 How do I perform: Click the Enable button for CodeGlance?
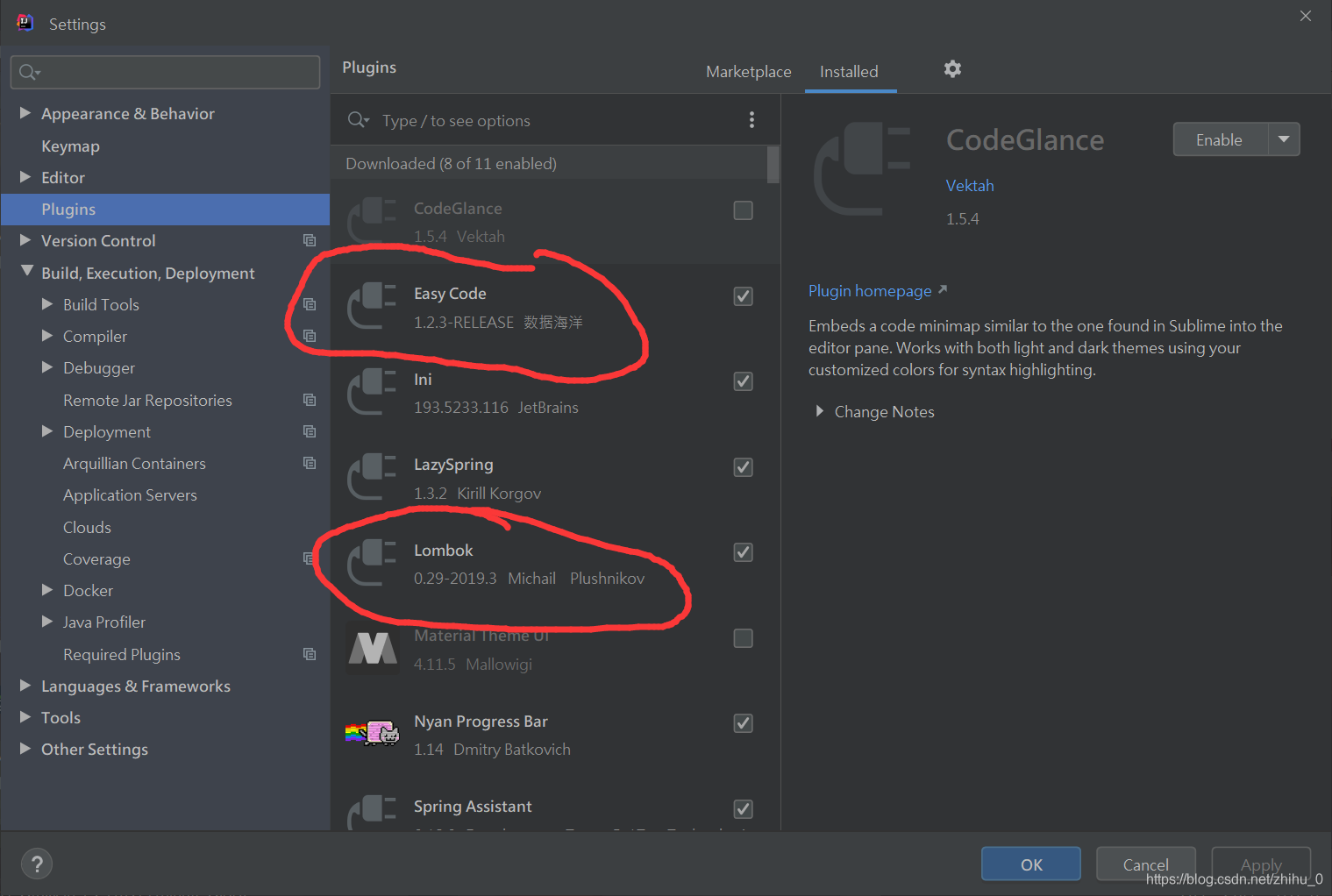(x=1220, y=139)
